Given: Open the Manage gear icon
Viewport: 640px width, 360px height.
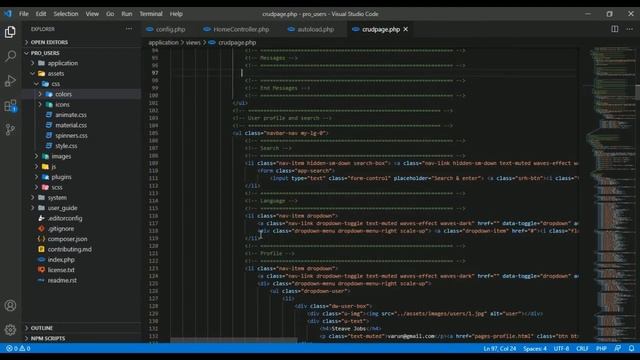Looking at the screenshot, I should click(10, 329).
